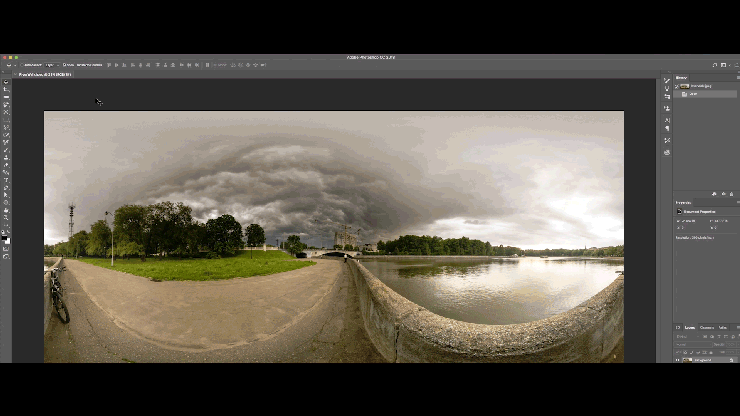Select the Crop tool
740x416 pixels.
point(6,112)
